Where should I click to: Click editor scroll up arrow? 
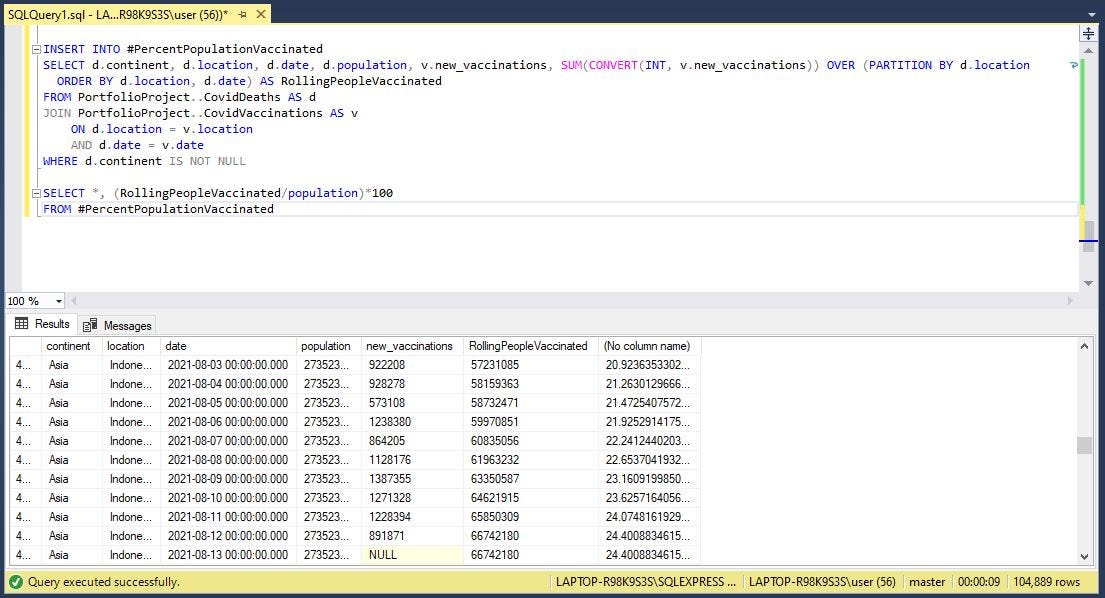coord(1088,51)
